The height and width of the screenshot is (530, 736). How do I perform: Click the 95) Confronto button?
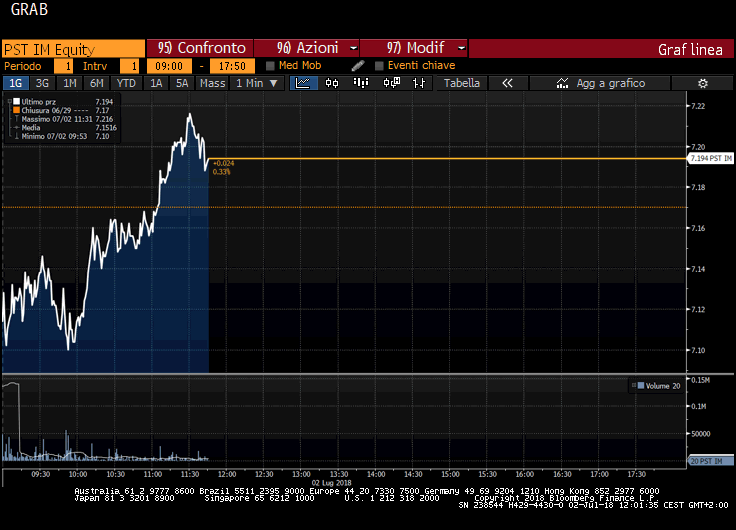200,48
